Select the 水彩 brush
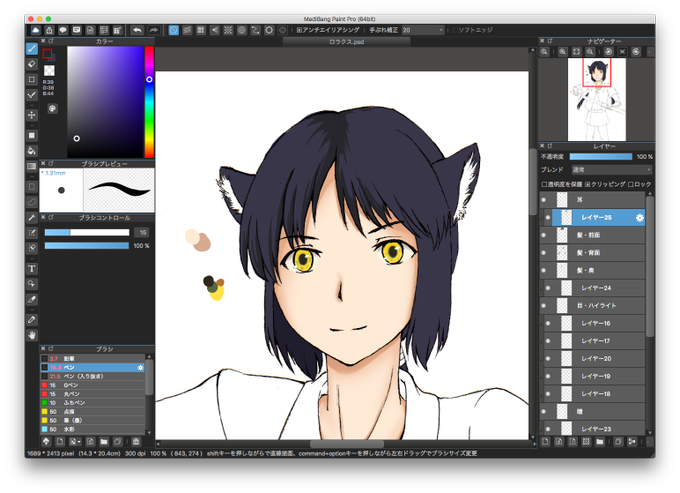 click(x=92, y=429)
